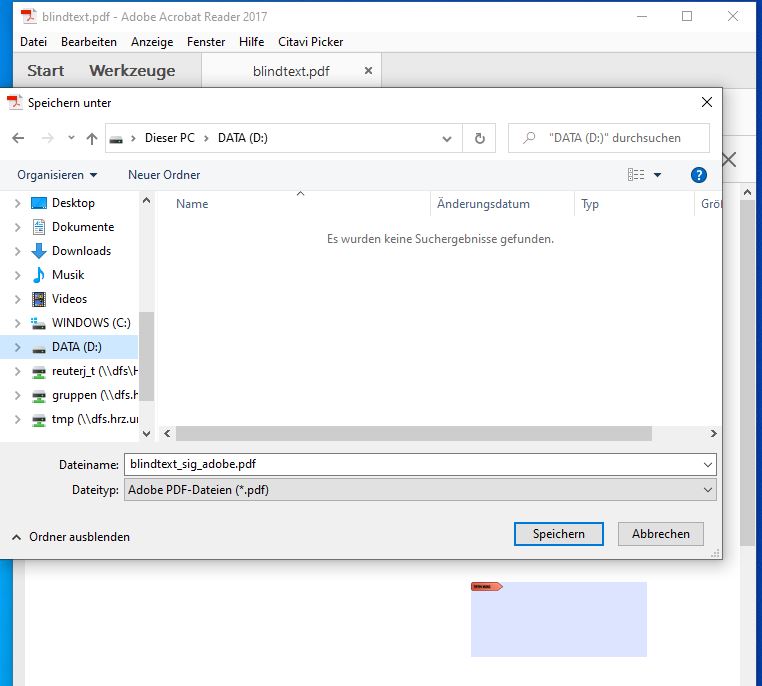
Task: Open the Dateiname history dropdown arrow
Action: pos(708,465)
